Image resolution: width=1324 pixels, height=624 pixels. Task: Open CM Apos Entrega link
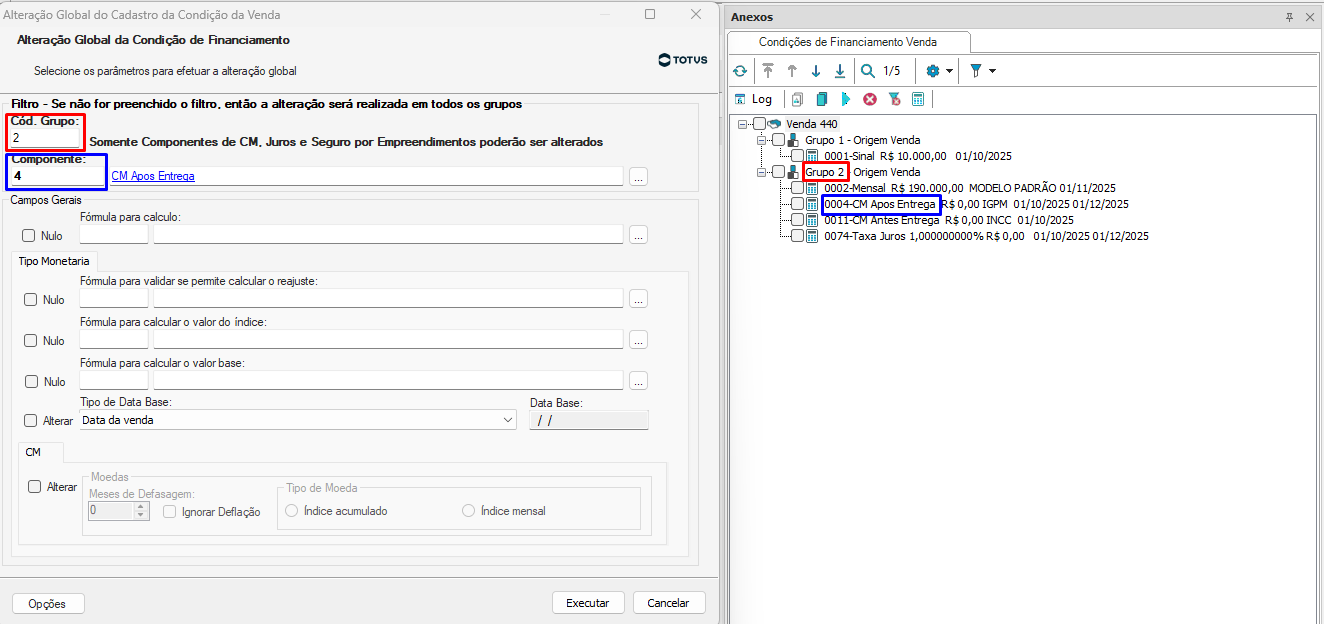pyautogui.click(x=153, y=176)
